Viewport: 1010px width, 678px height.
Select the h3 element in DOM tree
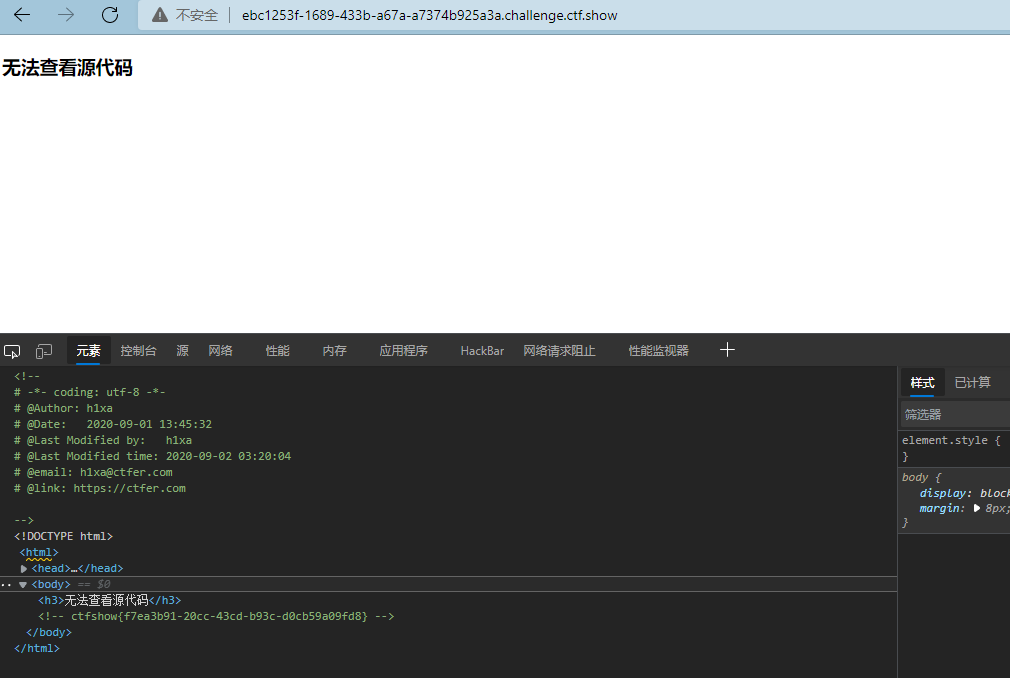(110, 600)
